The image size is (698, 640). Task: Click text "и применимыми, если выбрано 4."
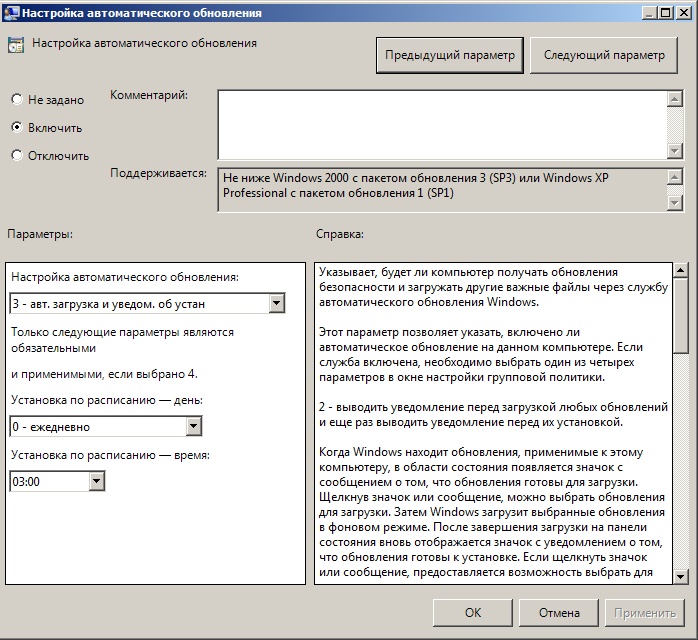(104, 374)
